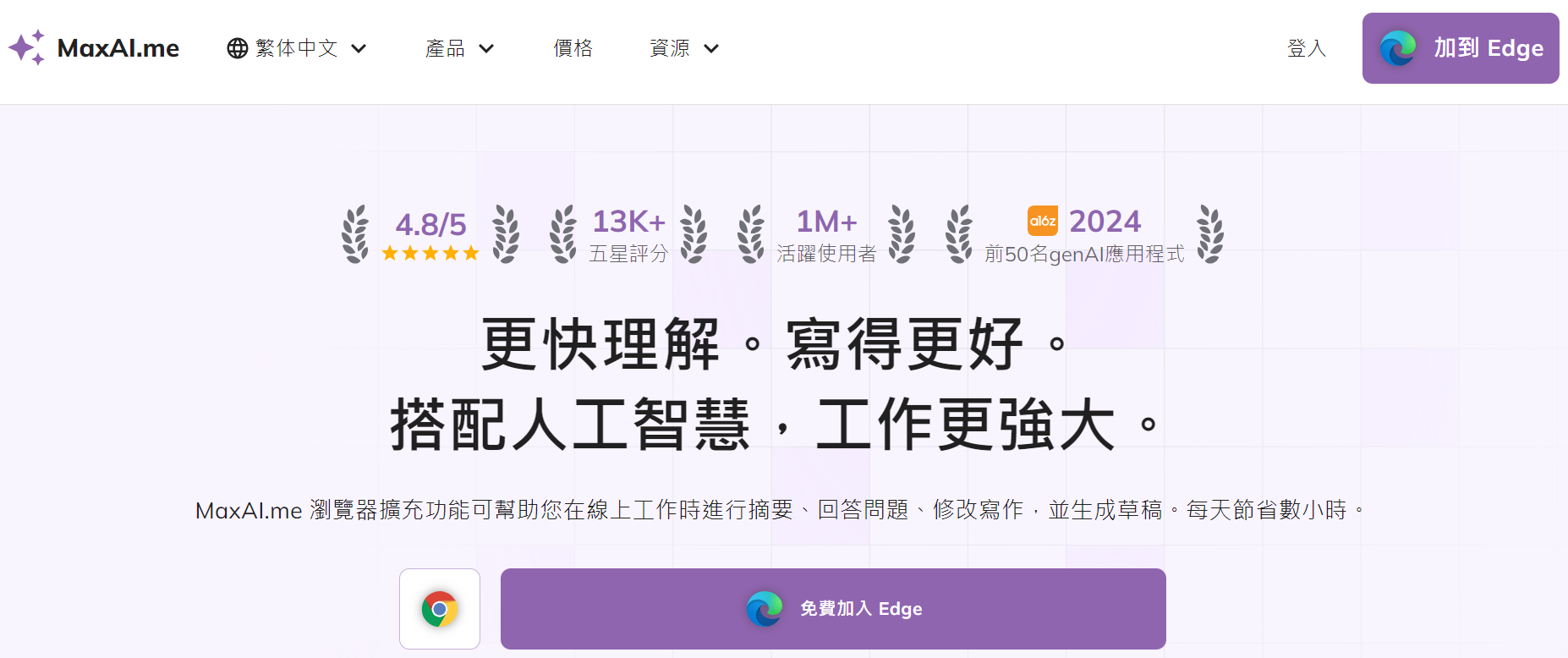
Task: Expand the 產品 menu chevron
Action: click(x=486, y=49)
